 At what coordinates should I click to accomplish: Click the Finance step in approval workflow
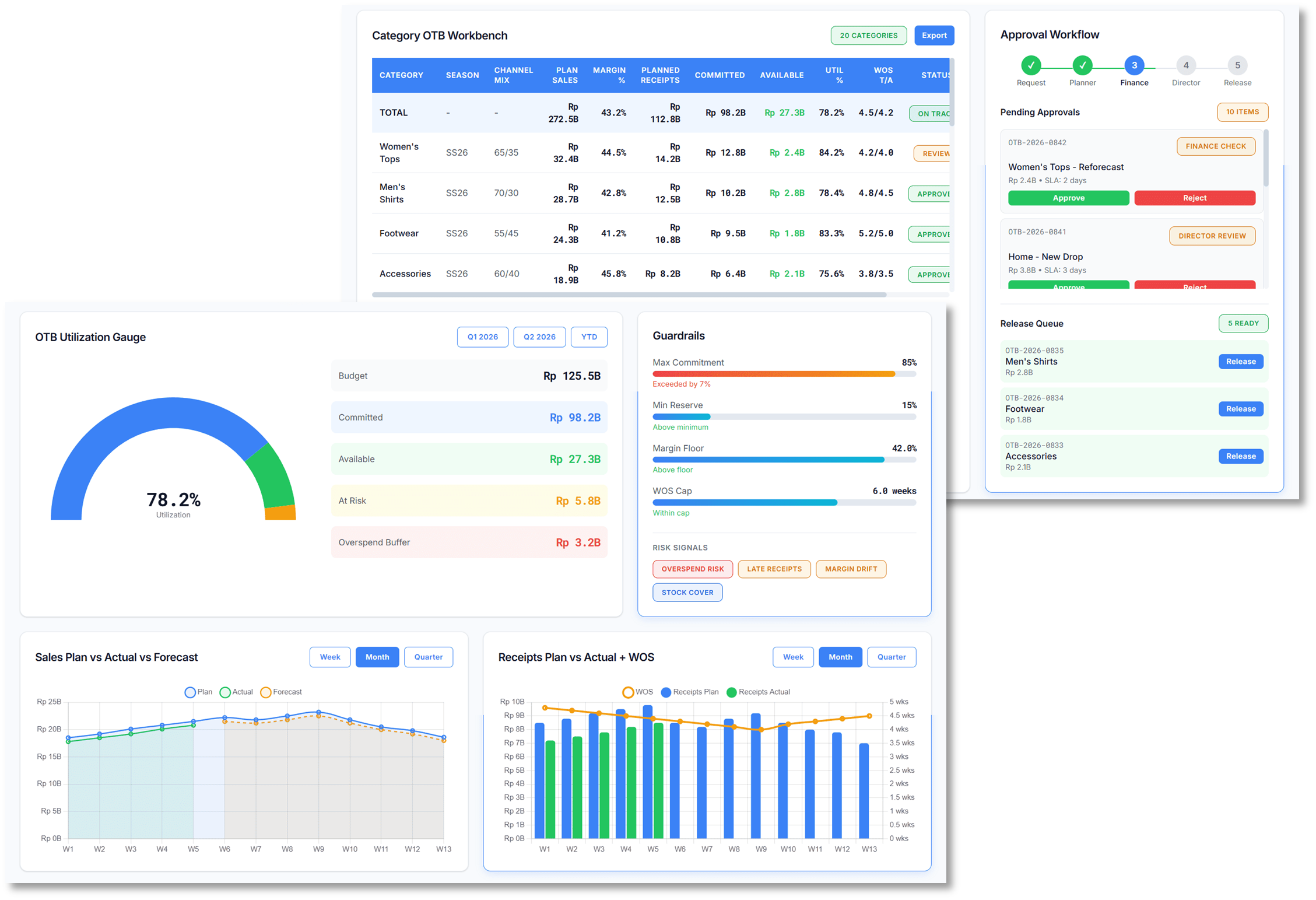click(x=1134, y=66)
